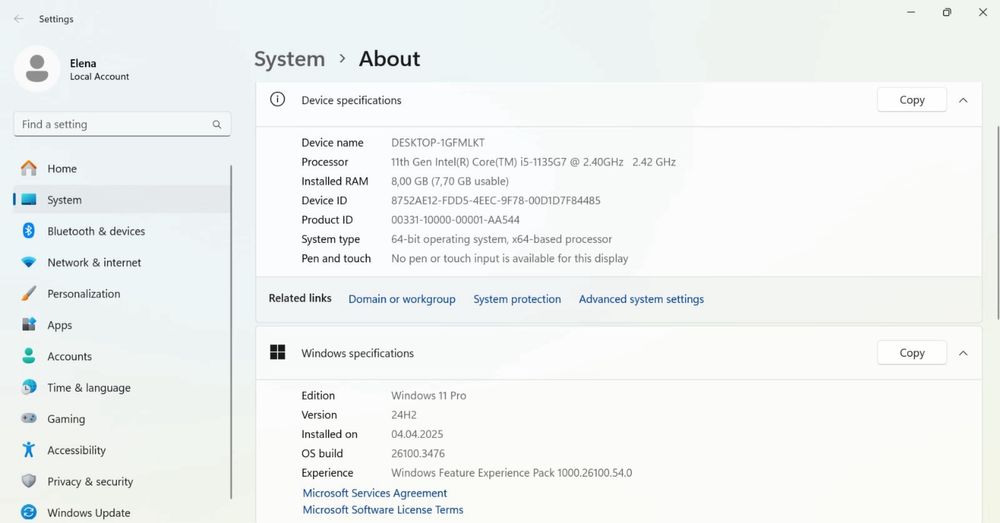Click the Gaming controller icon
1000x523 pixels.
(x=29, y=419)
